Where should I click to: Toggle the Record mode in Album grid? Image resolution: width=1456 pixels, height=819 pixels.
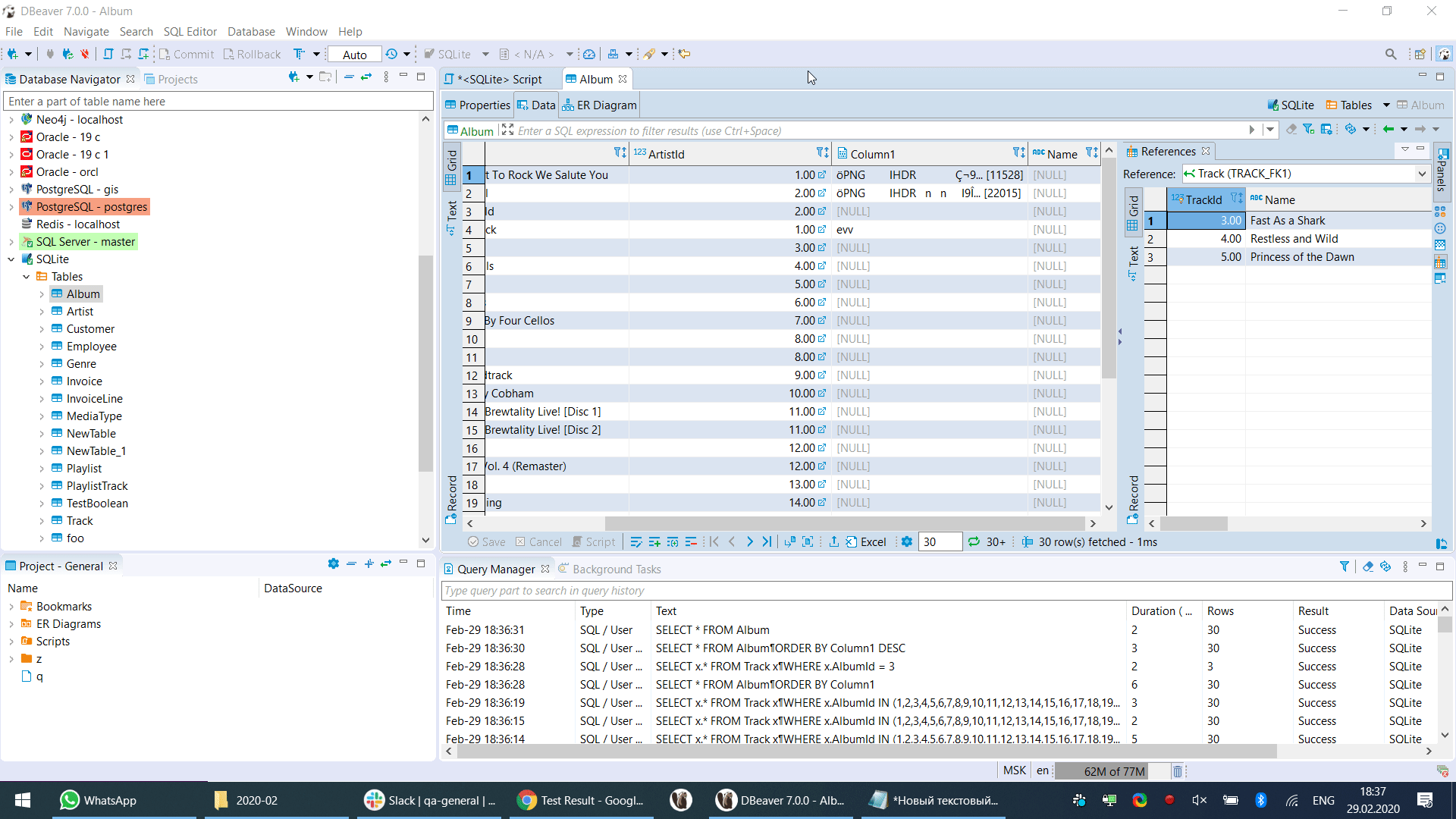452,497
